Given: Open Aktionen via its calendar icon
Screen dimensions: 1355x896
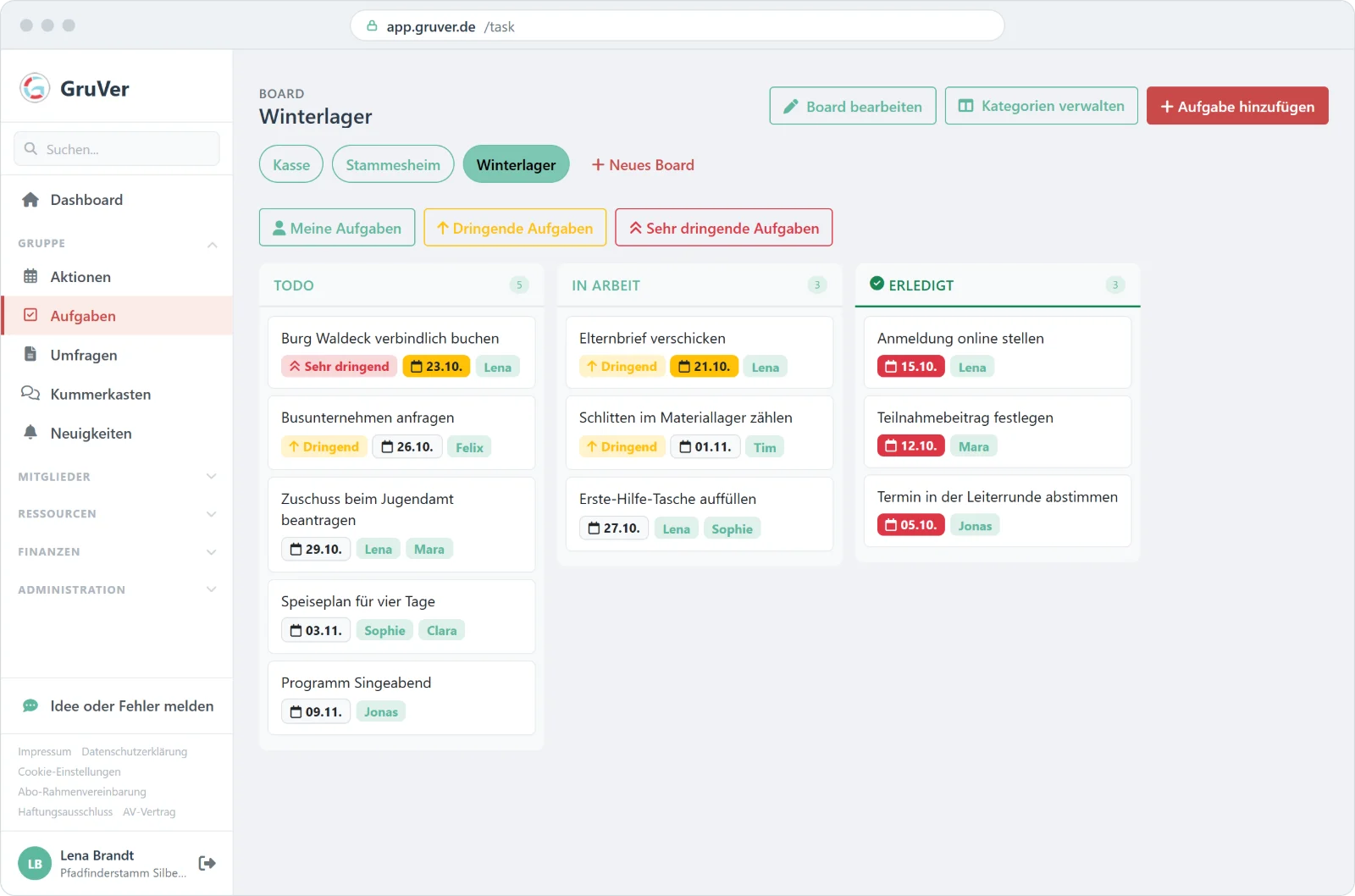Looking at the screenshot, I should [30, 276].
